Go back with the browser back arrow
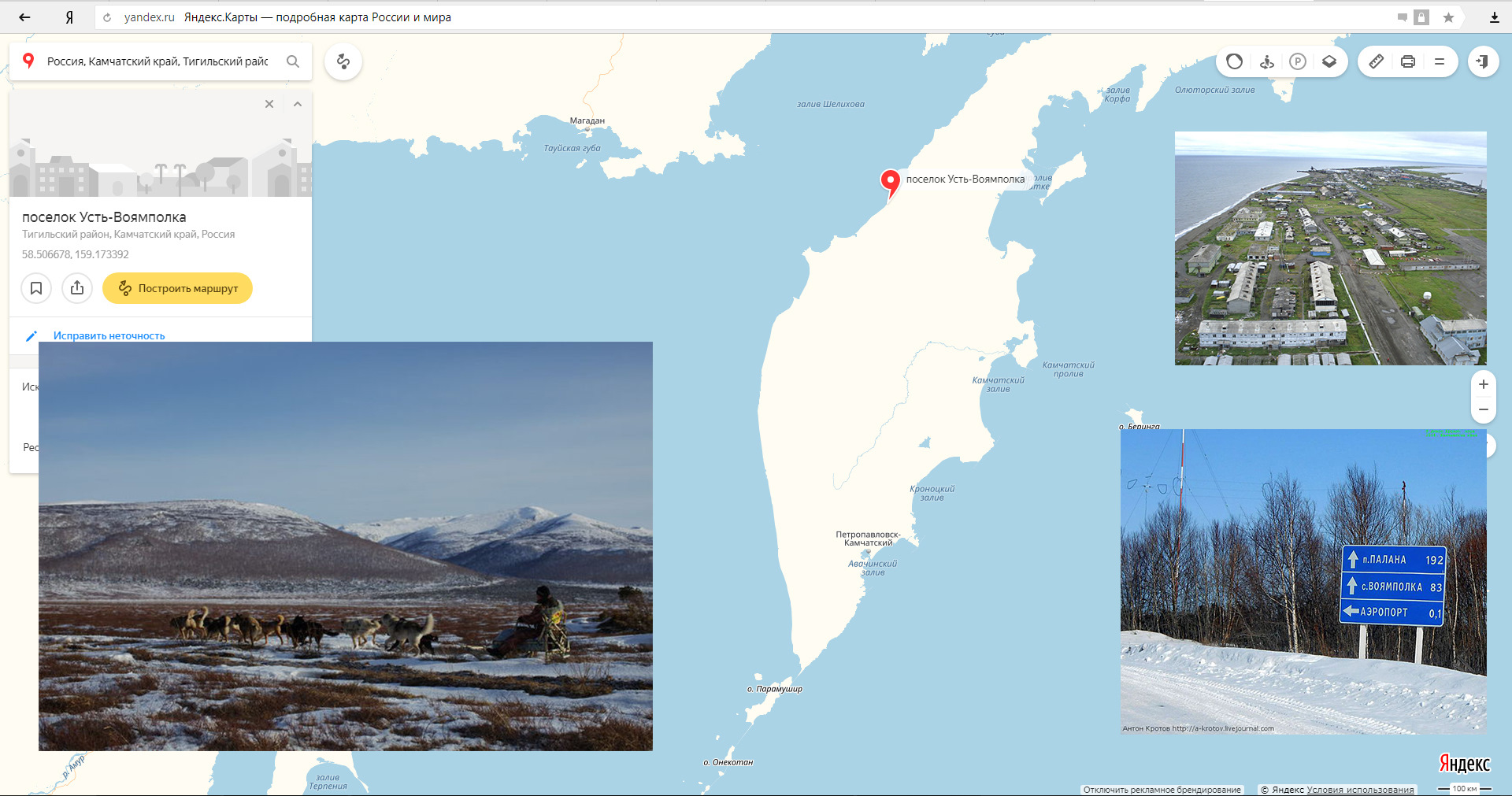Screen dimensions: 1512x796 (24, 17)
